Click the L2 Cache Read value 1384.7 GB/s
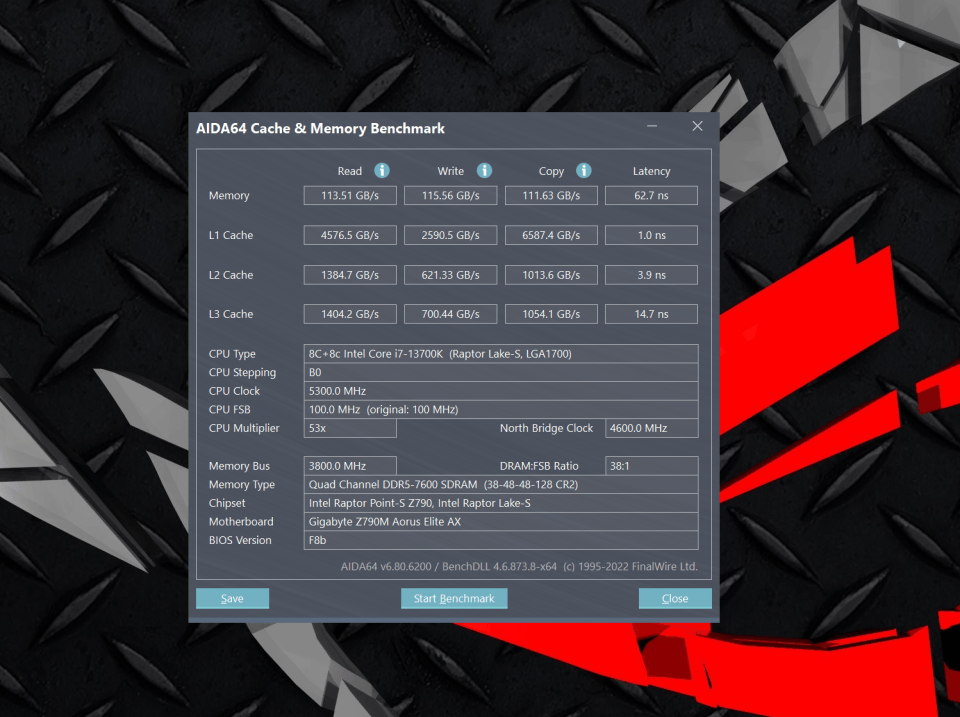 (x=350, y=275)
